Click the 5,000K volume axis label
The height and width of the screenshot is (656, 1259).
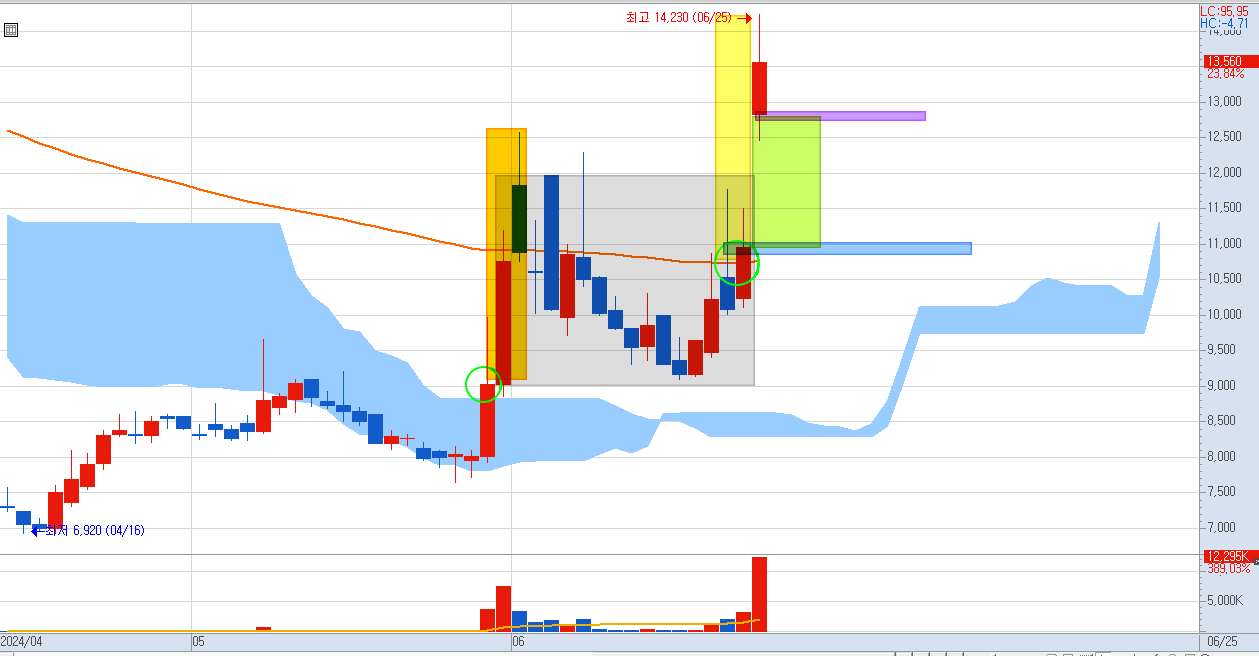click(1224, 601)
